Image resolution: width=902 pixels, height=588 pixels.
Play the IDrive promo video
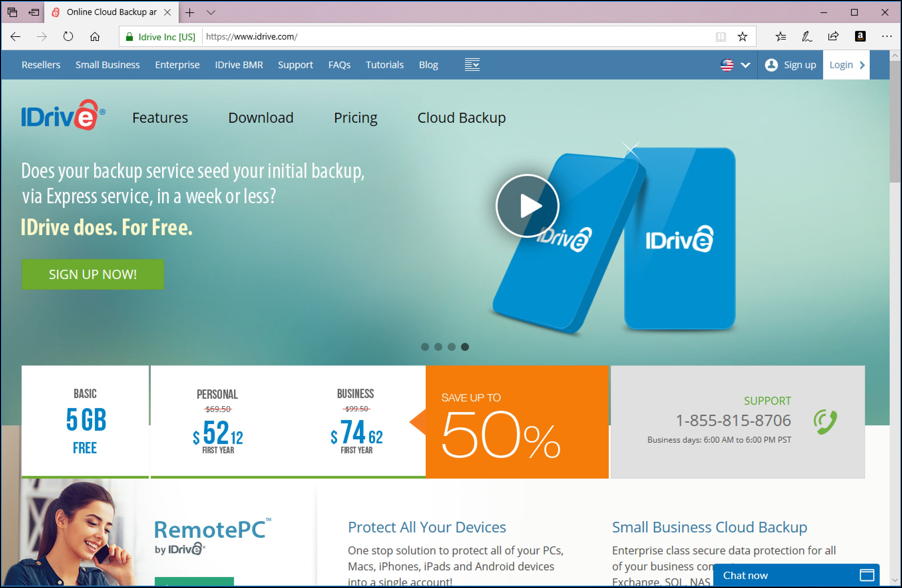528,206
